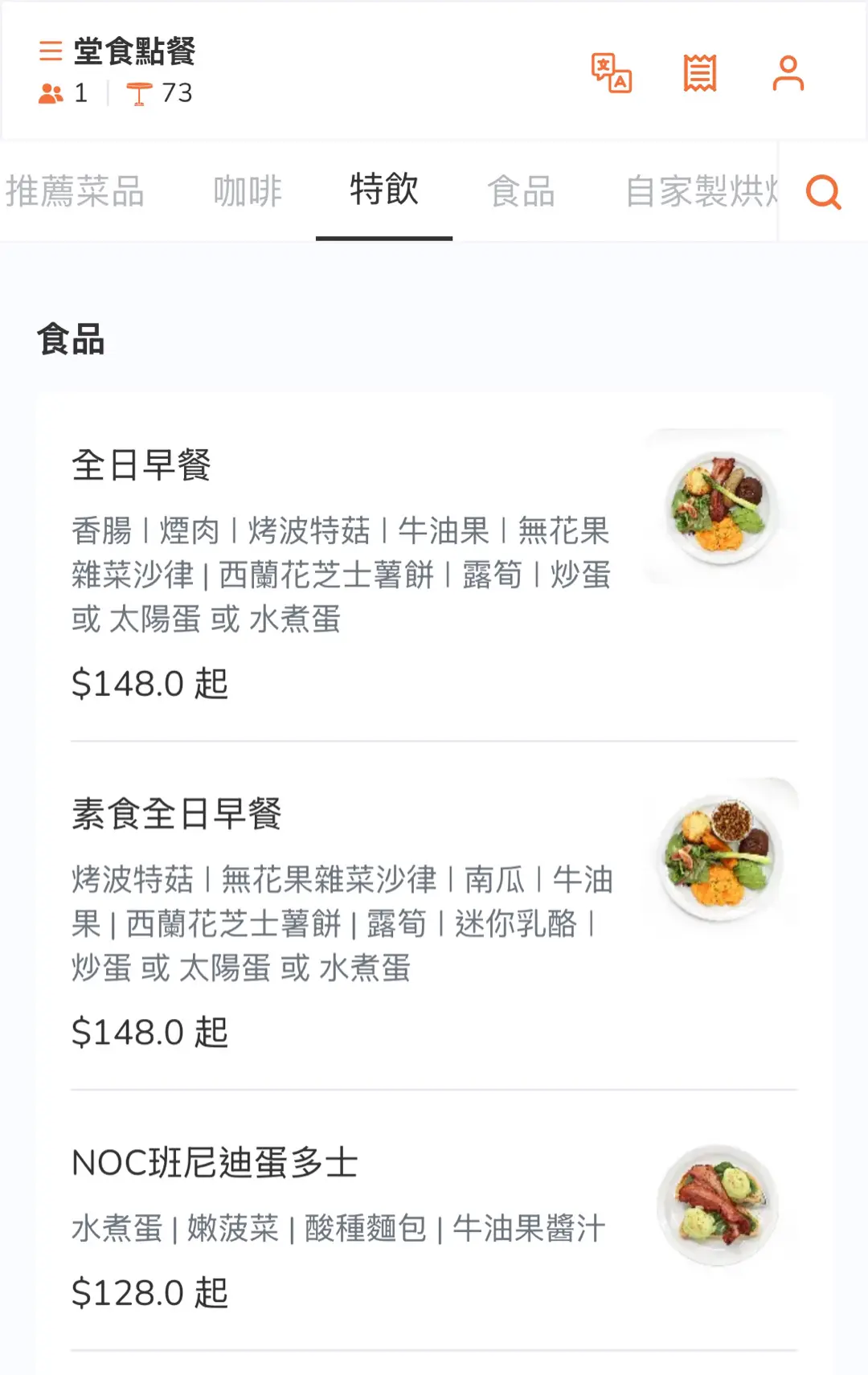Open the order receipt icon
The image size is (868, 1375).
click(700, 73)
